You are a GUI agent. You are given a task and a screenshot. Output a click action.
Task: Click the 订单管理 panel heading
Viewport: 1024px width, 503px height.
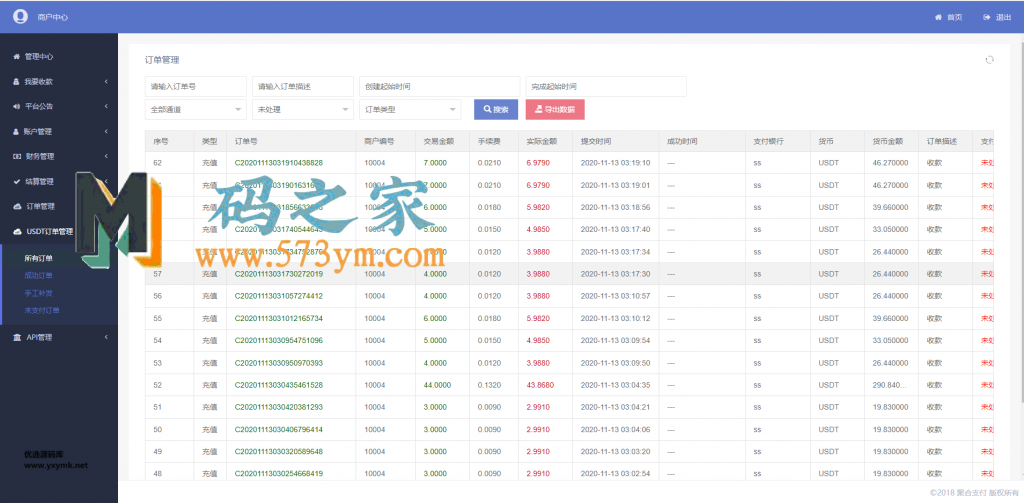pyautogui.click(x=162, y=59)
